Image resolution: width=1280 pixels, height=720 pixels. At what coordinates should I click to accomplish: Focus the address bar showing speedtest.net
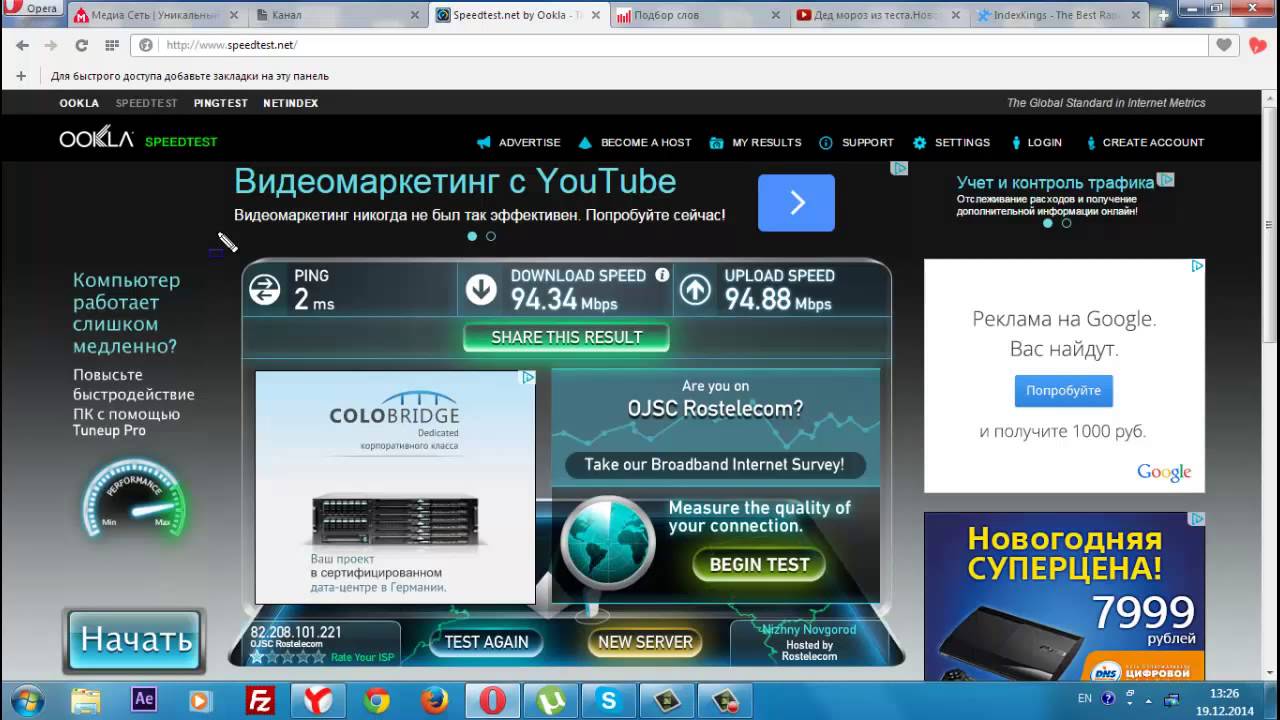pos(670,45)
